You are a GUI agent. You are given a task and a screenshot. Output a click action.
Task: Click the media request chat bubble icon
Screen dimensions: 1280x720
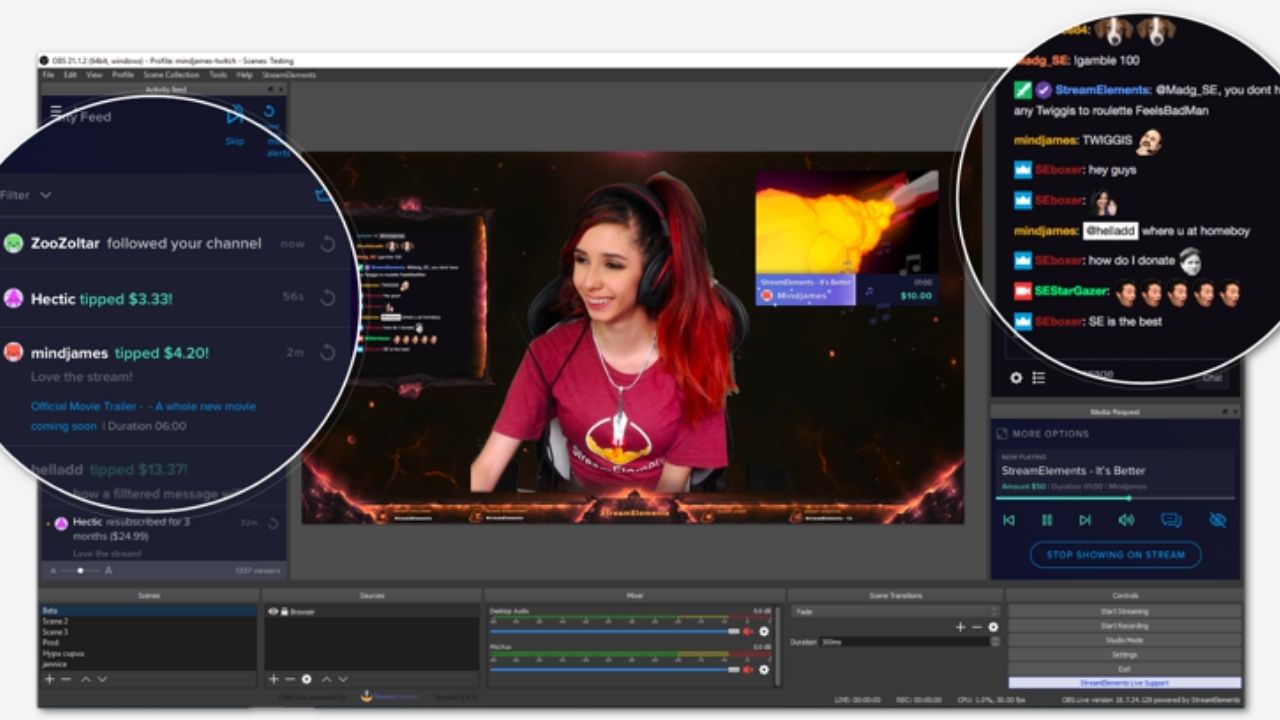click(1171, 520)
